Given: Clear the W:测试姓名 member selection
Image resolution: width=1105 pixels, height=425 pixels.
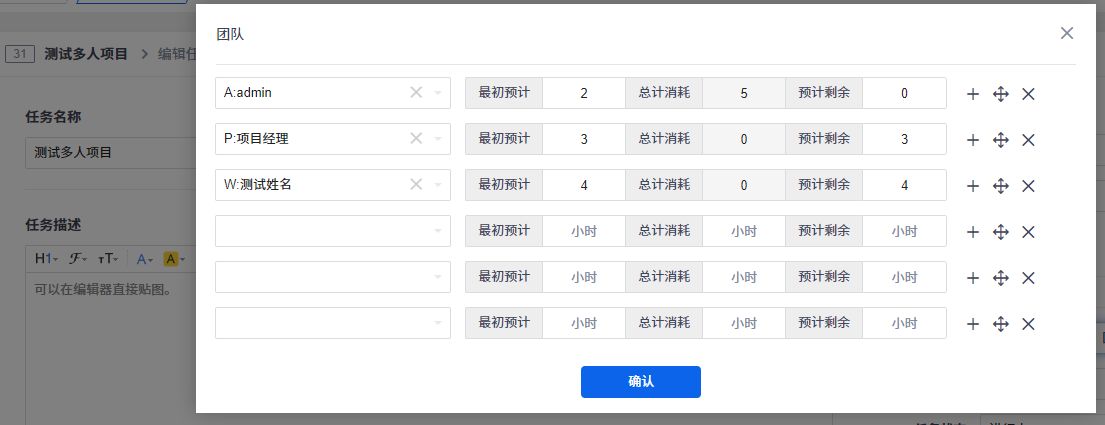Looking at the screenshot, I should (416, 185).
